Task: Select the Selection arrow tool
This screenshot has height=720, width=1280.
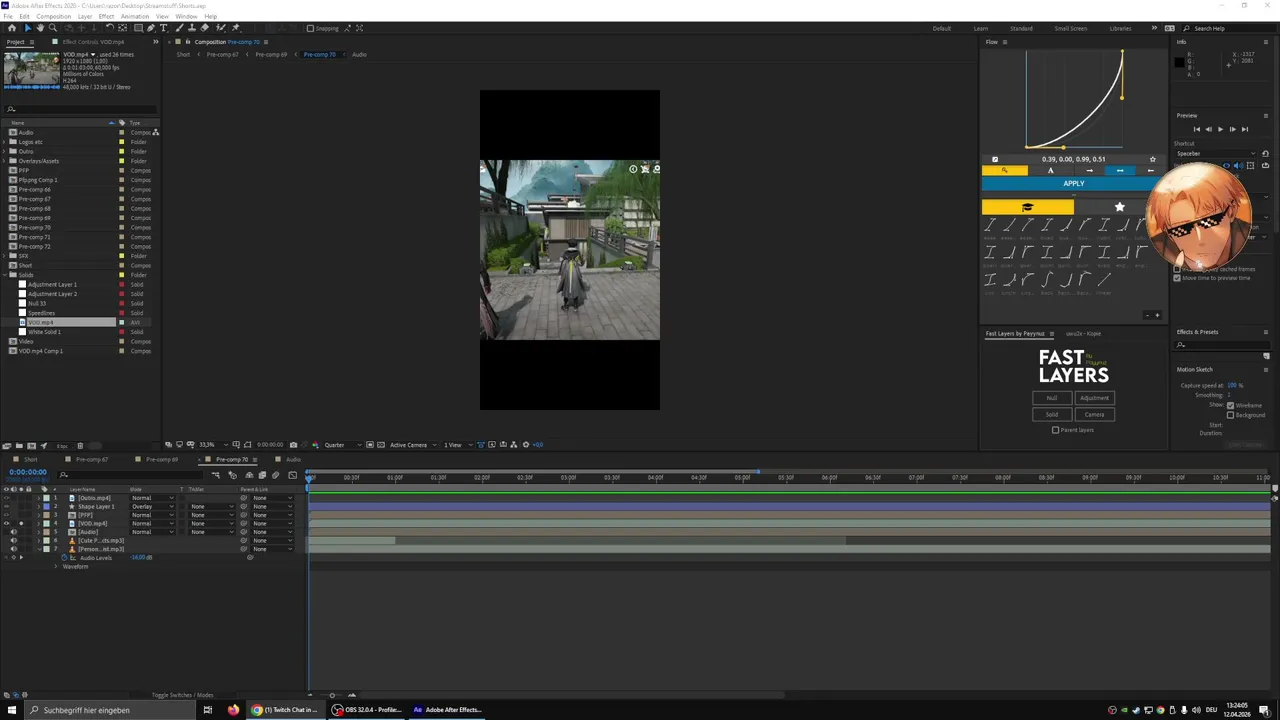Action: [x=28, y=28]
